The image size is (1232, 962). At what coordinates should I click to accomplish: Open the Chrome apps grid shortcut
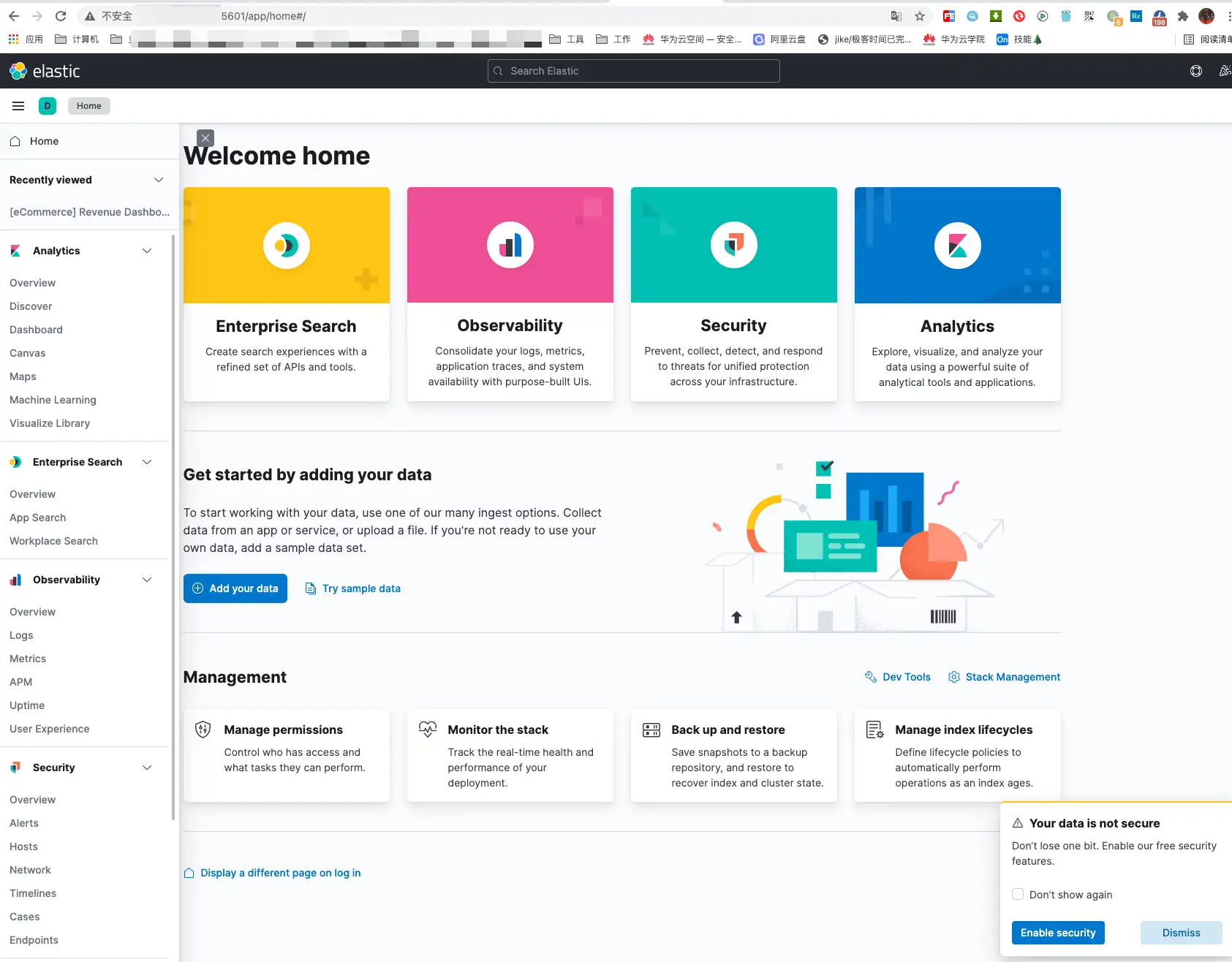[13, 39]
